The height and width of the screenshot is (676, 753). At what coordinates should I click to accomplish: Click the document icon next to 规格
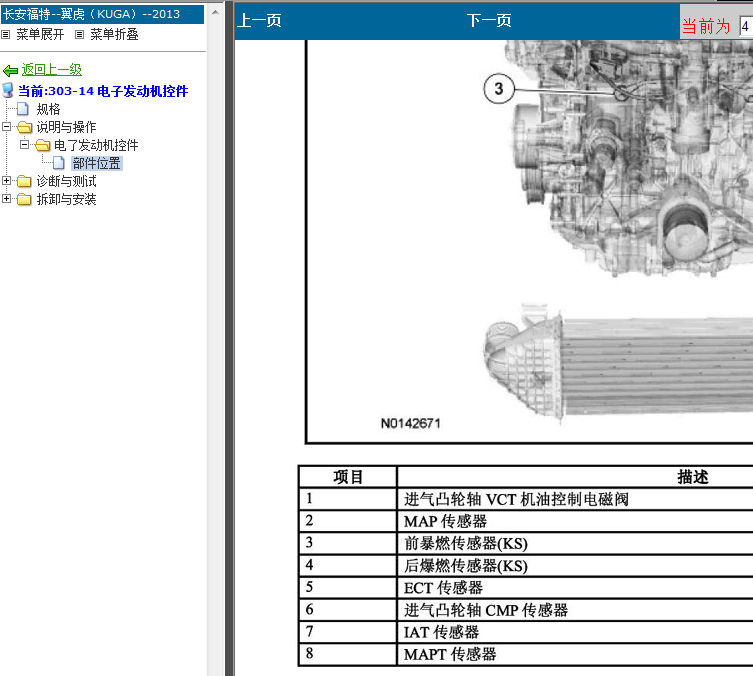coord(23,109)
